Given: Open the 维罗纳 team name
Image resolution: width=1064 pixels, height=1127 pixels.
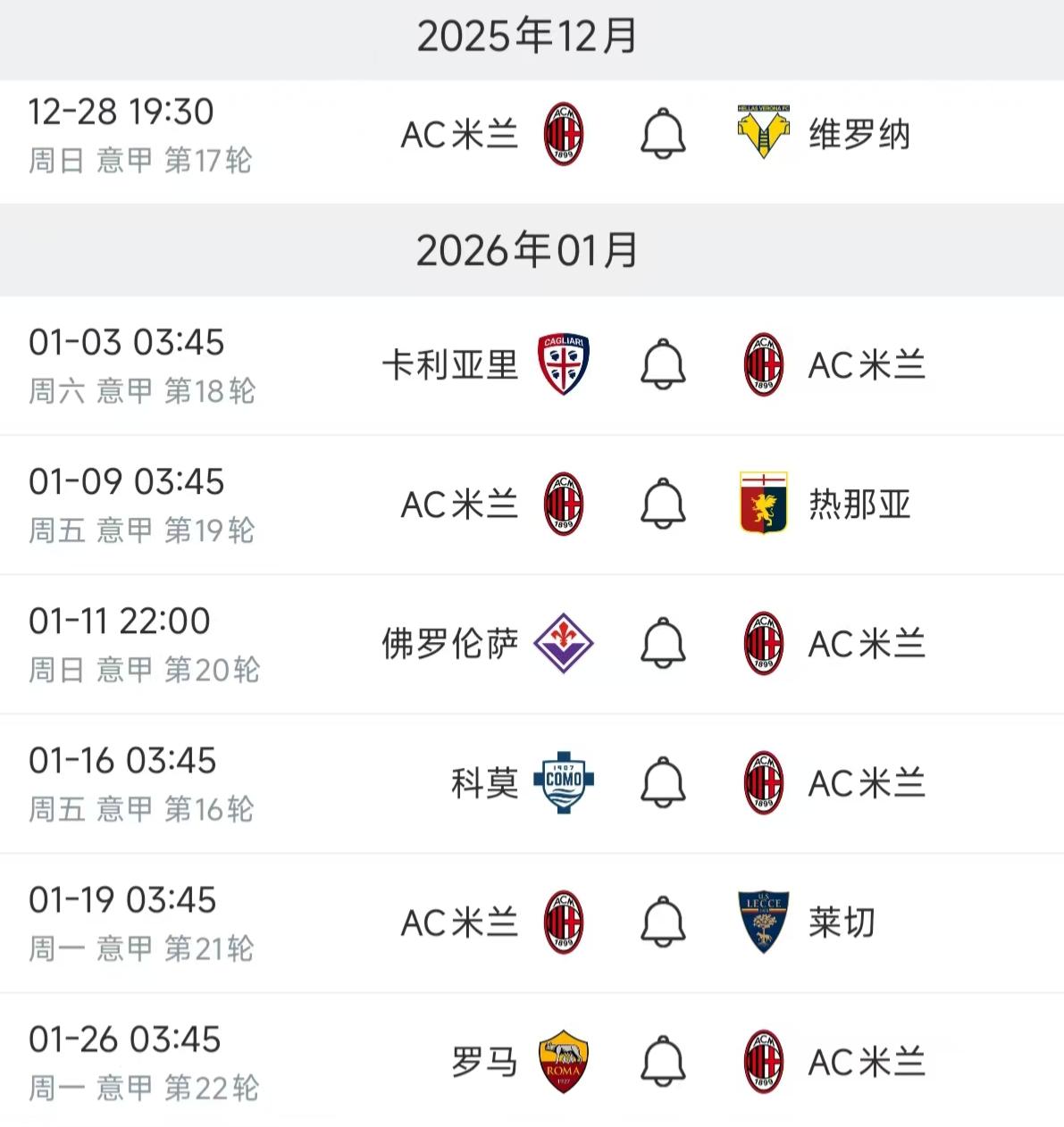Looking at the screenshot, I should click(859, 135).
